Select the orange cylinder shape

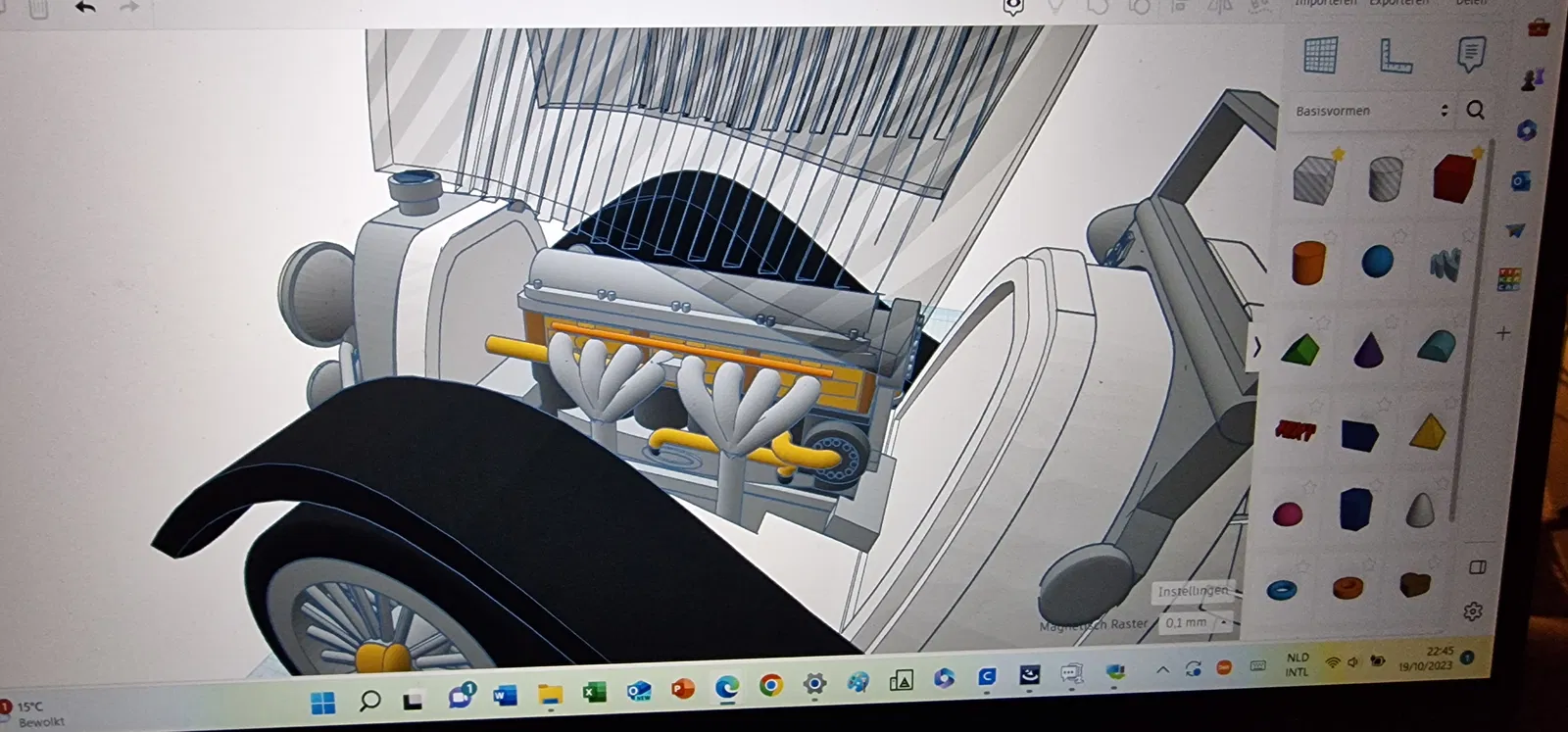coord(1308,263)
